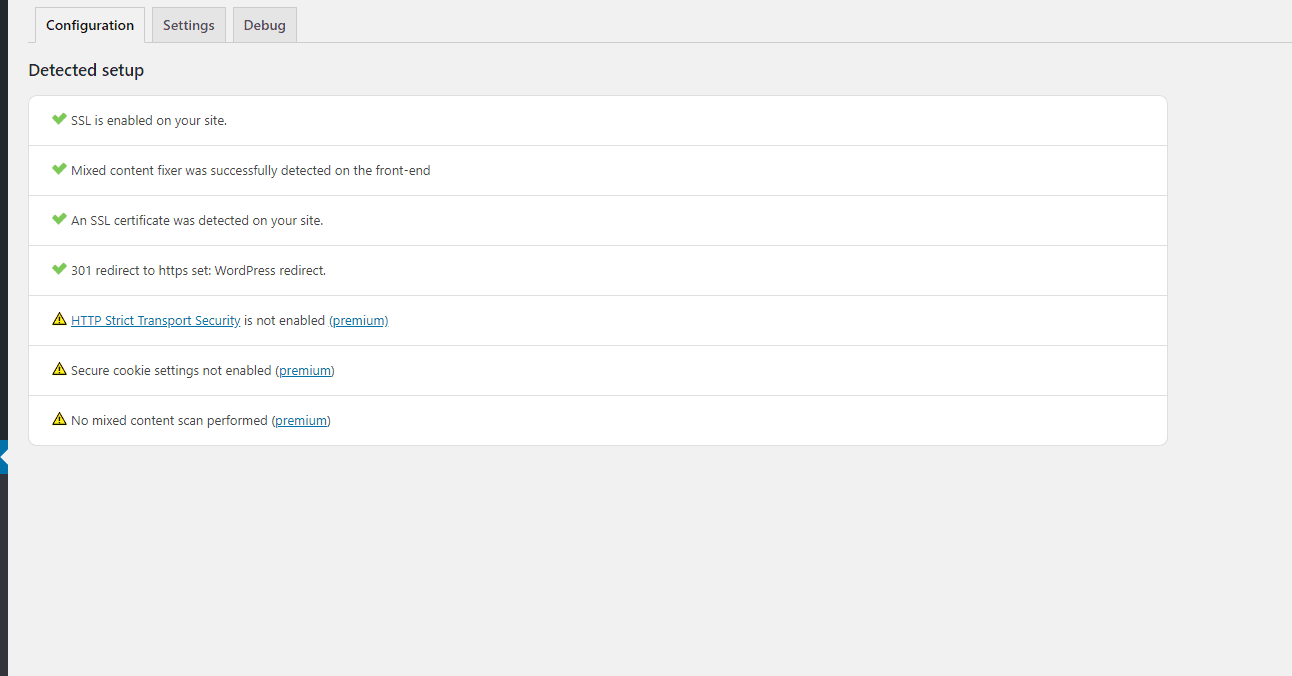Viewport: 1292px width, 676px height.
Task: Open the Debug tab
Action: point(264,25)
